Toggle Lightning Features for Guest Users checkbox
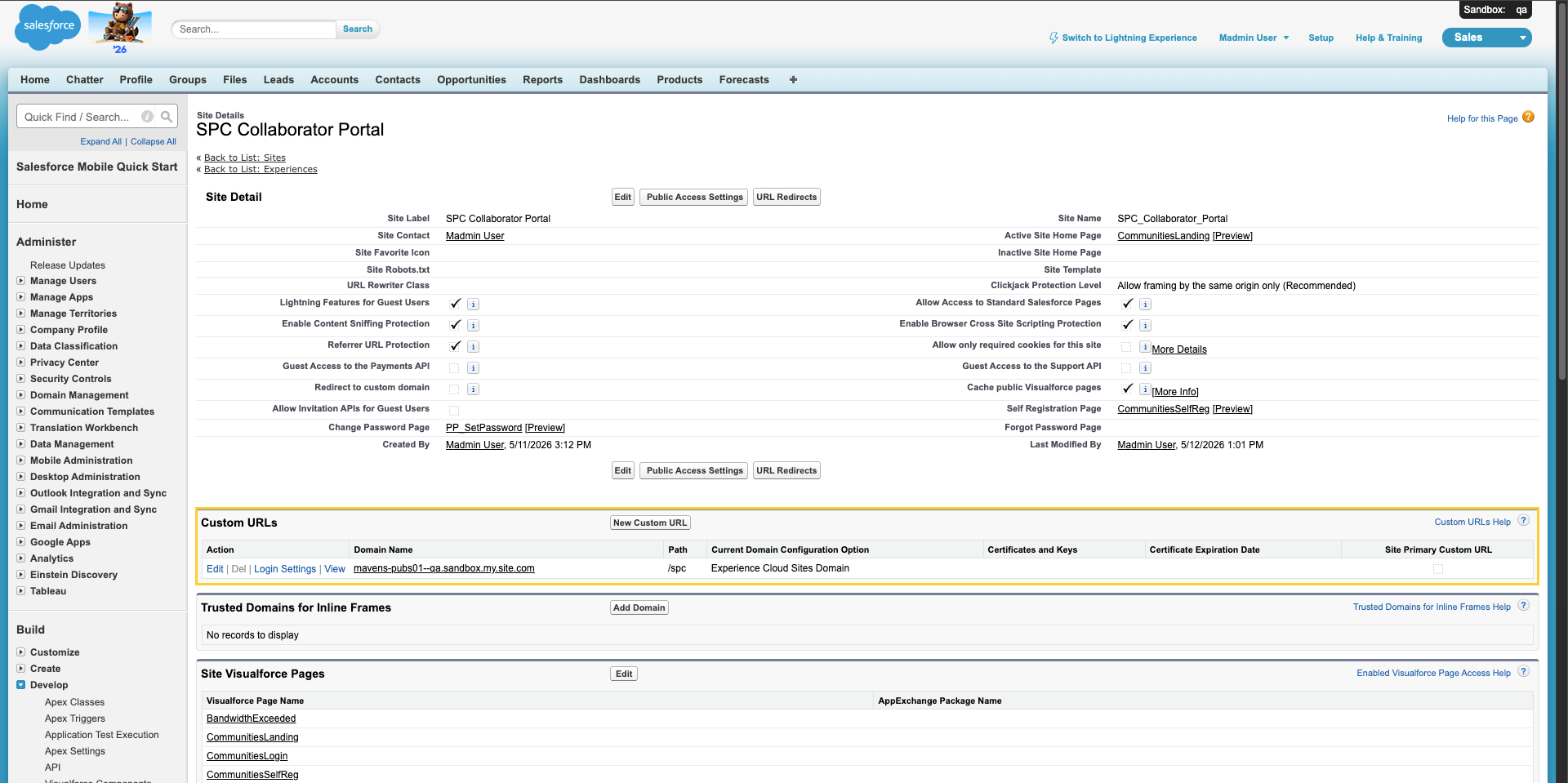Screen dimensions: 1568x783 click(455, 304)
